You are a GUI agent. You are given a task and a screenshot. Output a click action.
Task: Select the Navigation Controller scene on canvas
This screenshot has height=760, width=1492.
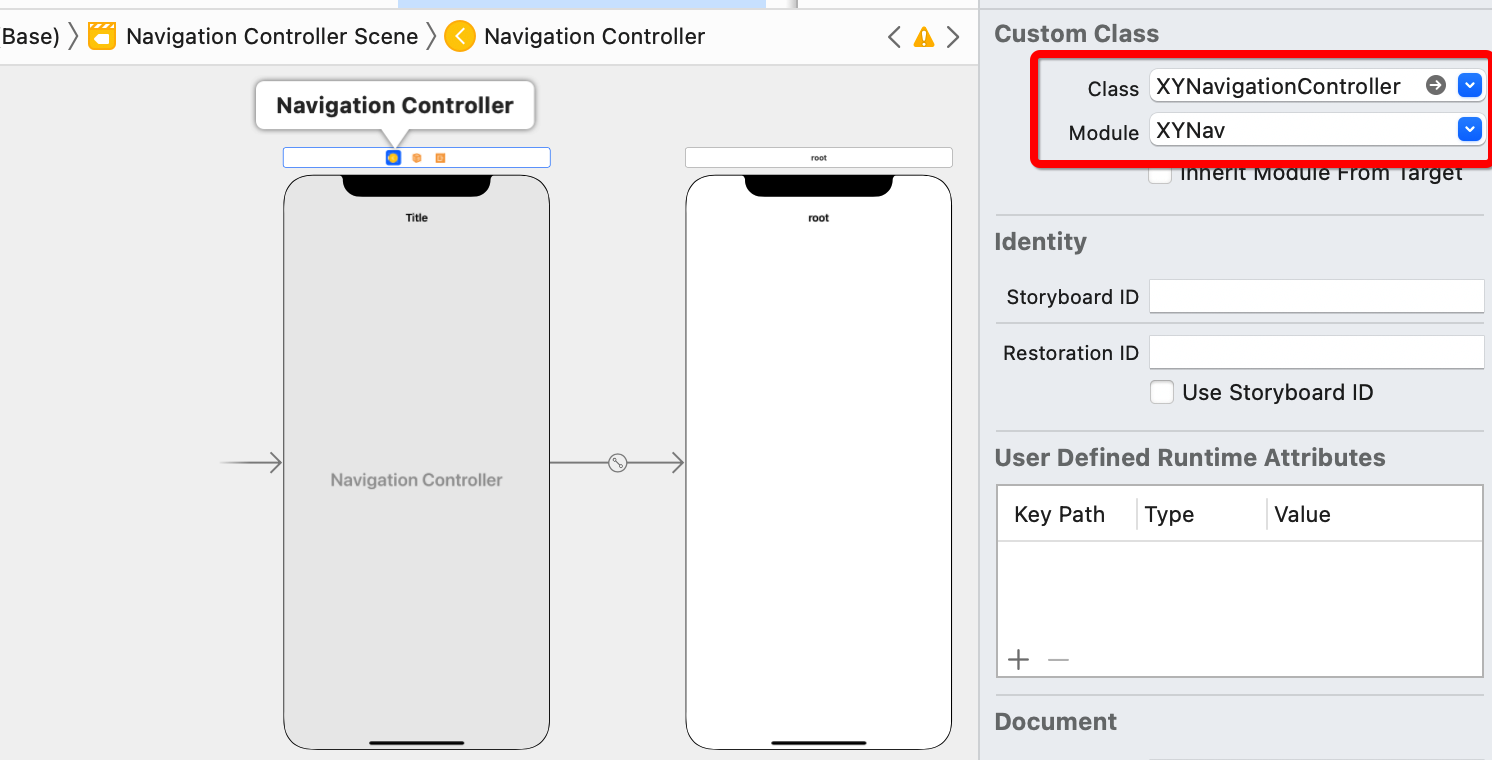tap(417, 462)
